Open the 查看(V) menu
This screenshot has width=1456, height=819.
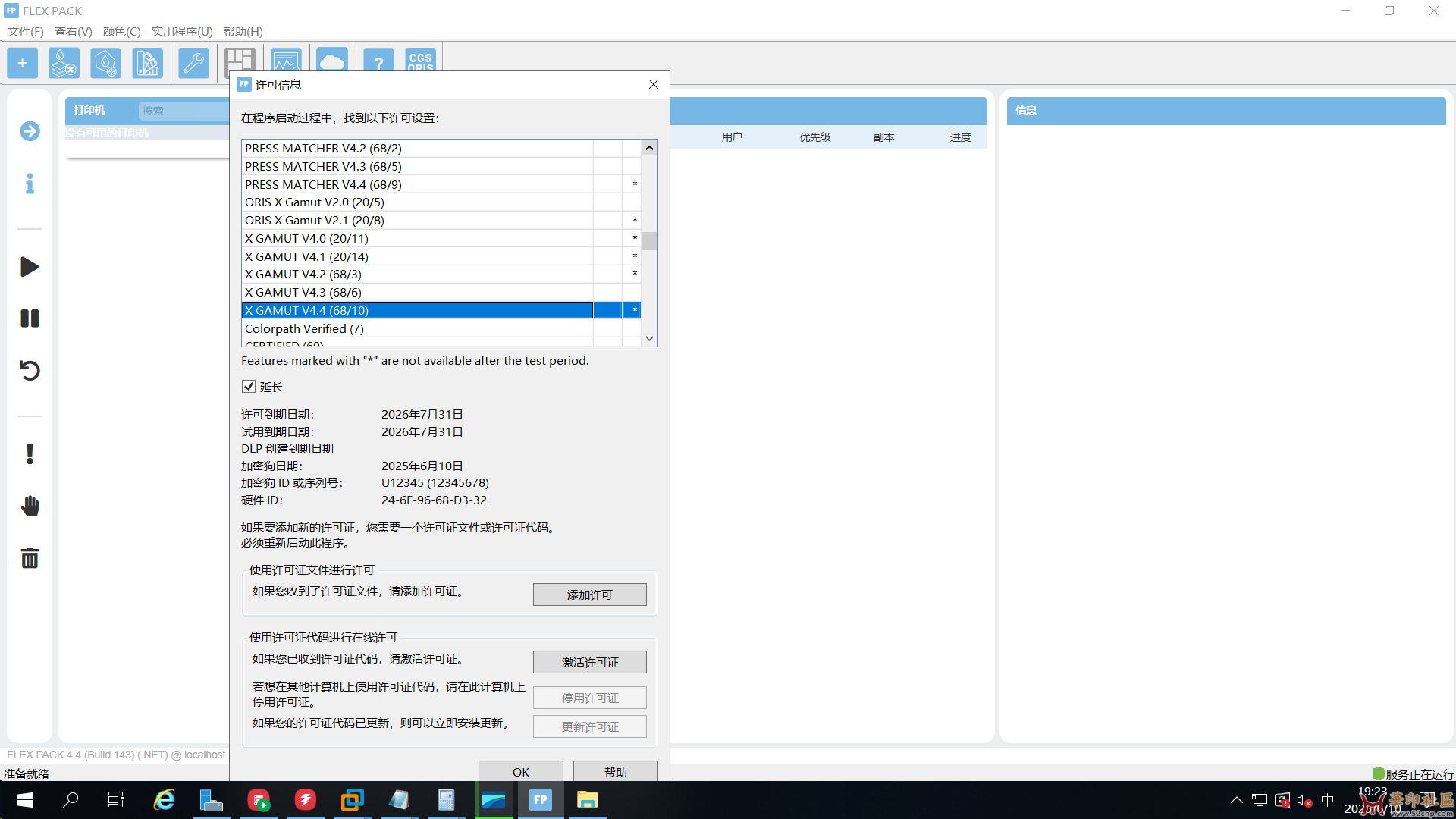(74, 31)
